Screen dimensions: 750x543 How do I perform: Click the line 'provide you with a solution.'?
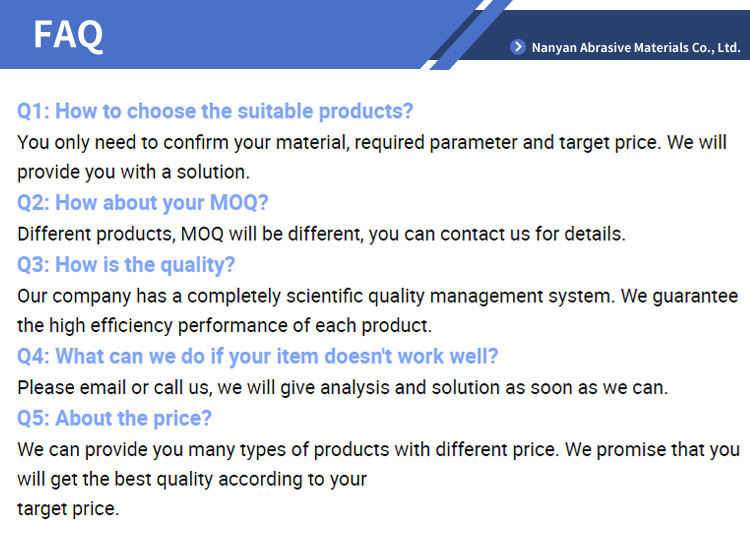tap(133, 172)
